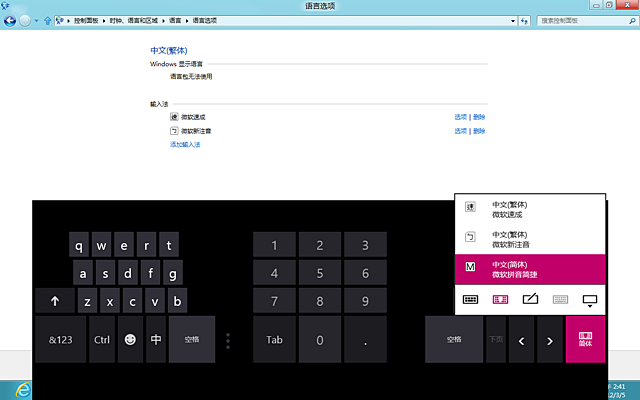Tap the letter b key
The width and height of the screenshot is (640, 400).
click(177, 301)
